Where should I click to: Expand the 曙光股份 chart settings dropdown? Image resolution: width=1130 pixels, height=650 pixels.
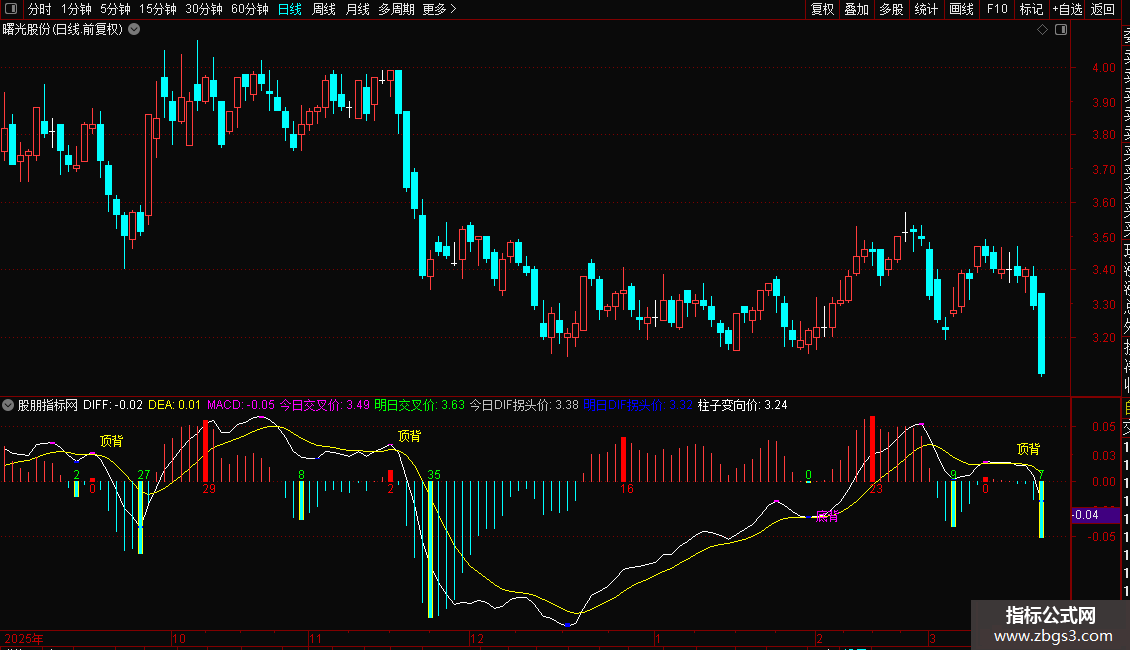[x=134, y=30]
